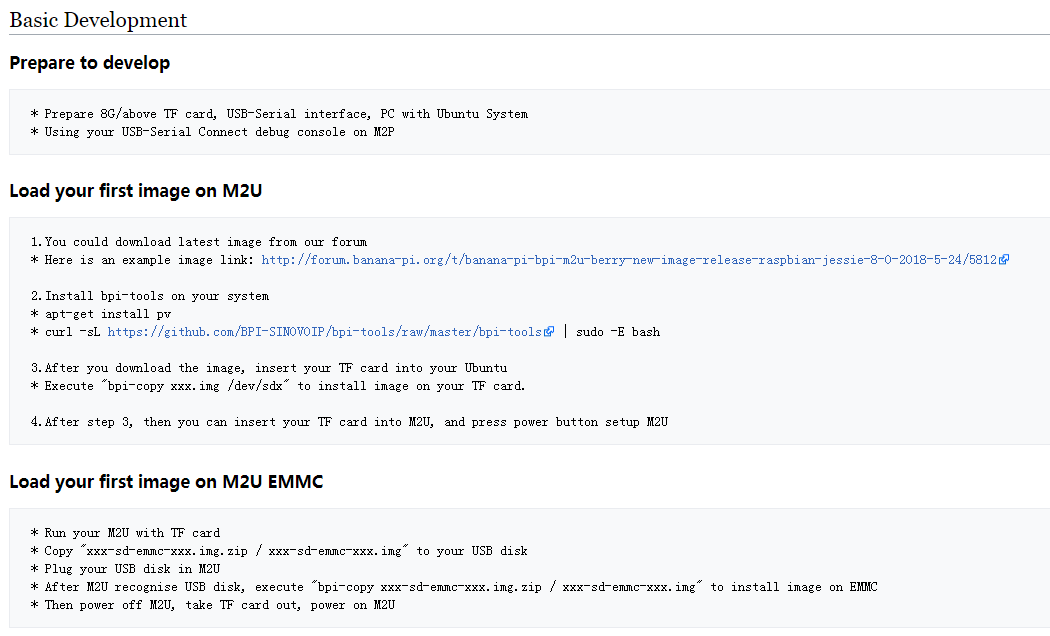Click the Prepare to develop heading
The height and width of the screenshot is (636, 1050).
tap(90, 63)
